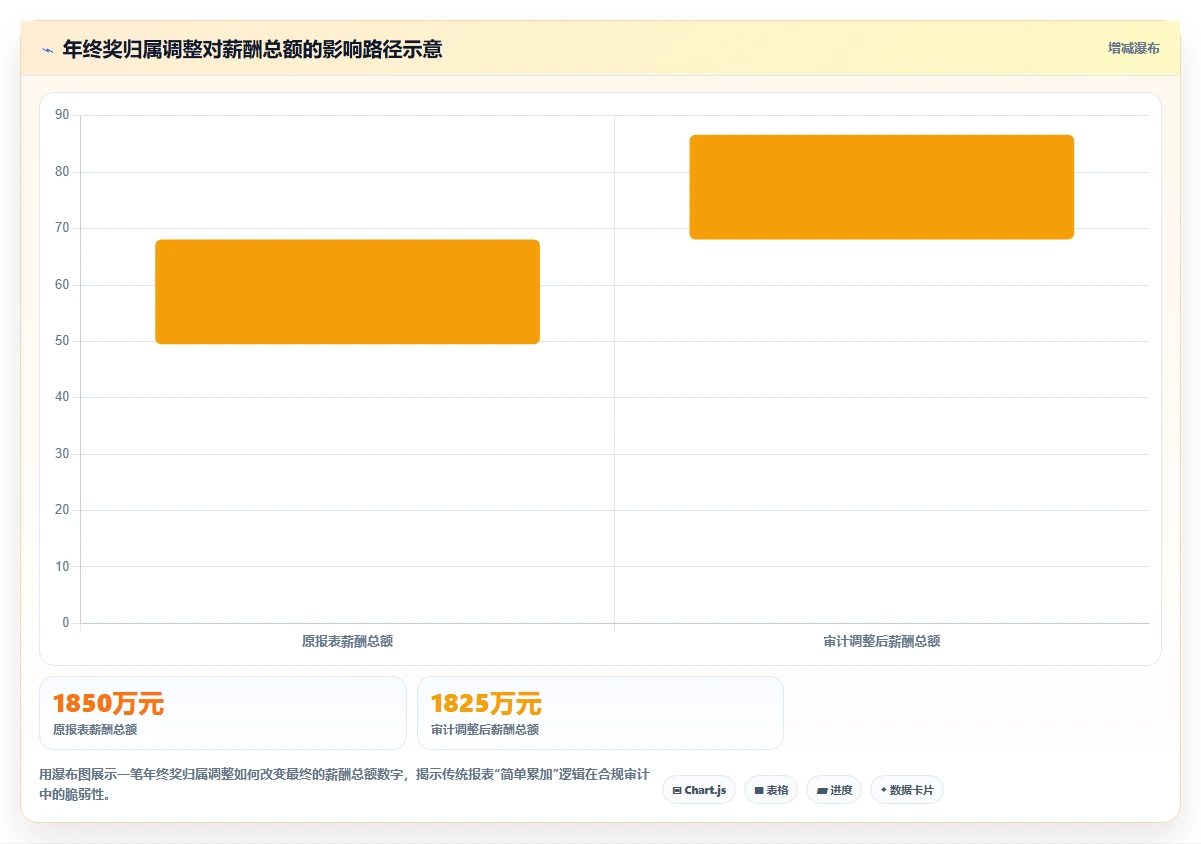Click the lightning icon beside the title
The width and height of the screenshot is (1201, 844).
pyautogui.click(x=47, y=49)
